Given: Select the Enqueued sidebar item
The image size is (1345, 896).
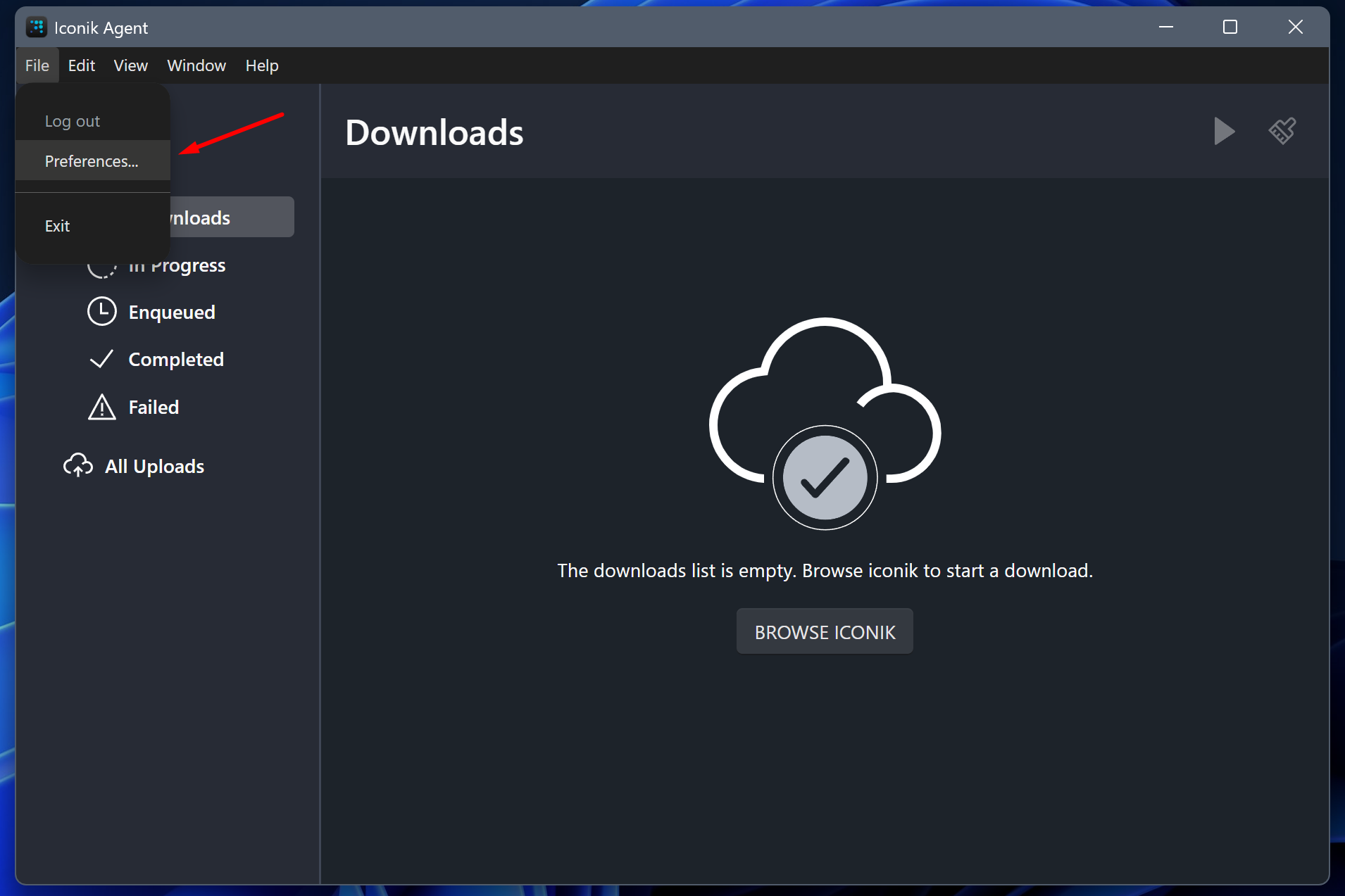Looking at the screenshot, I should click(172, 312).
